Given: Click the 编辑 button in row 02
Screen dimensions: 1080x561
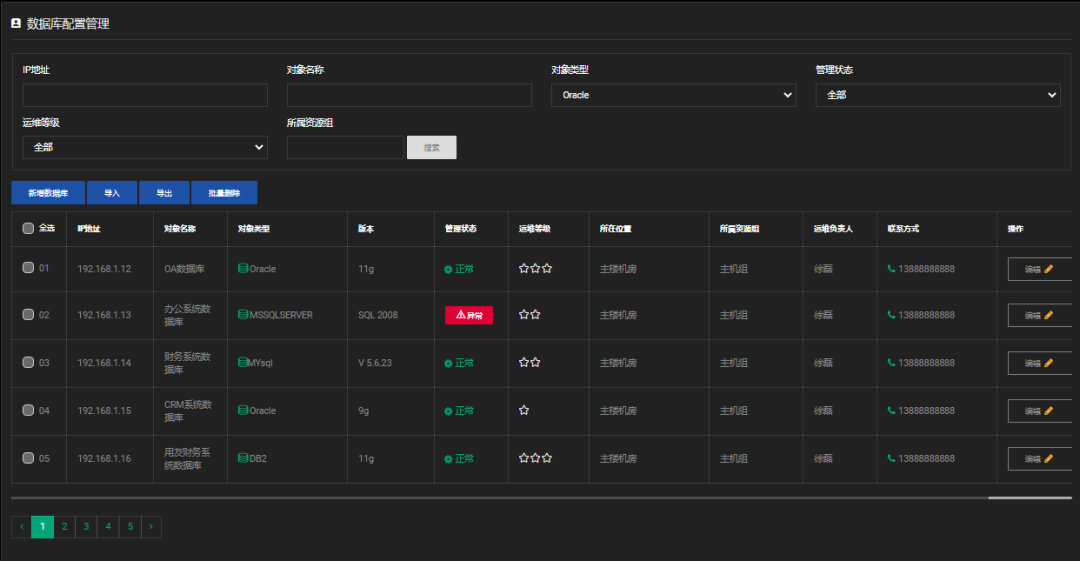Looking at the screenshot, I should 1039,315.
